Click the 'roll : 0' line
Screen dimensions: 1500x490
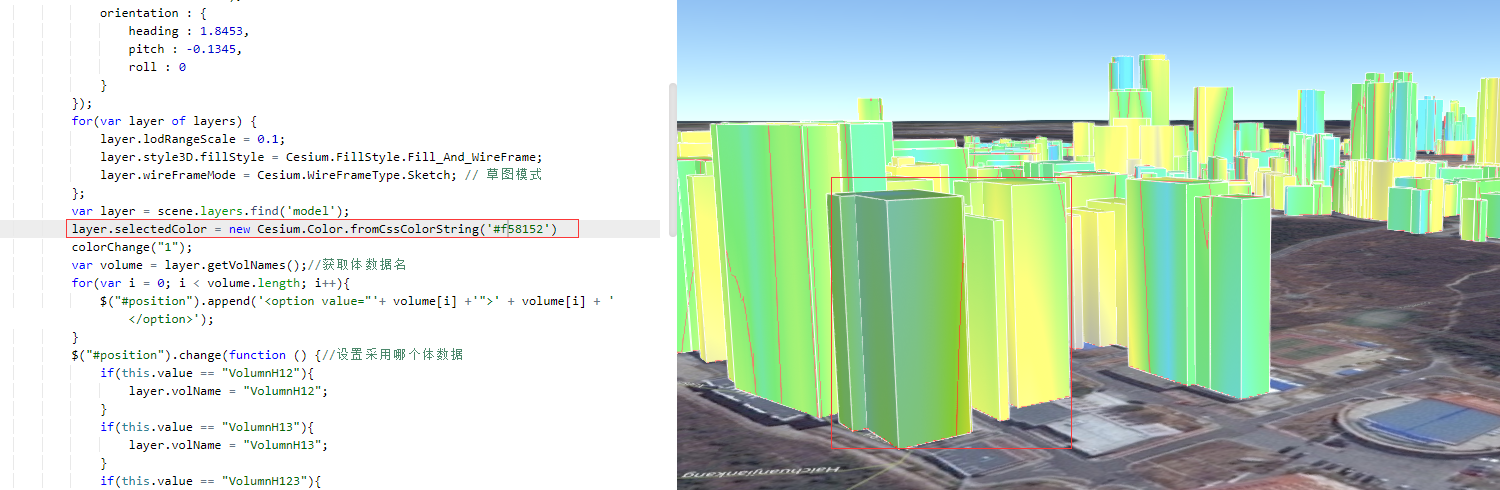click(x=157, y=67)
